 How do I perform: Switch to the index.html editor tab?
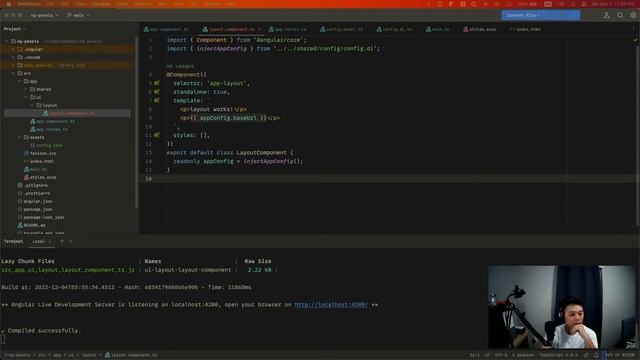[x=525, y=29]
